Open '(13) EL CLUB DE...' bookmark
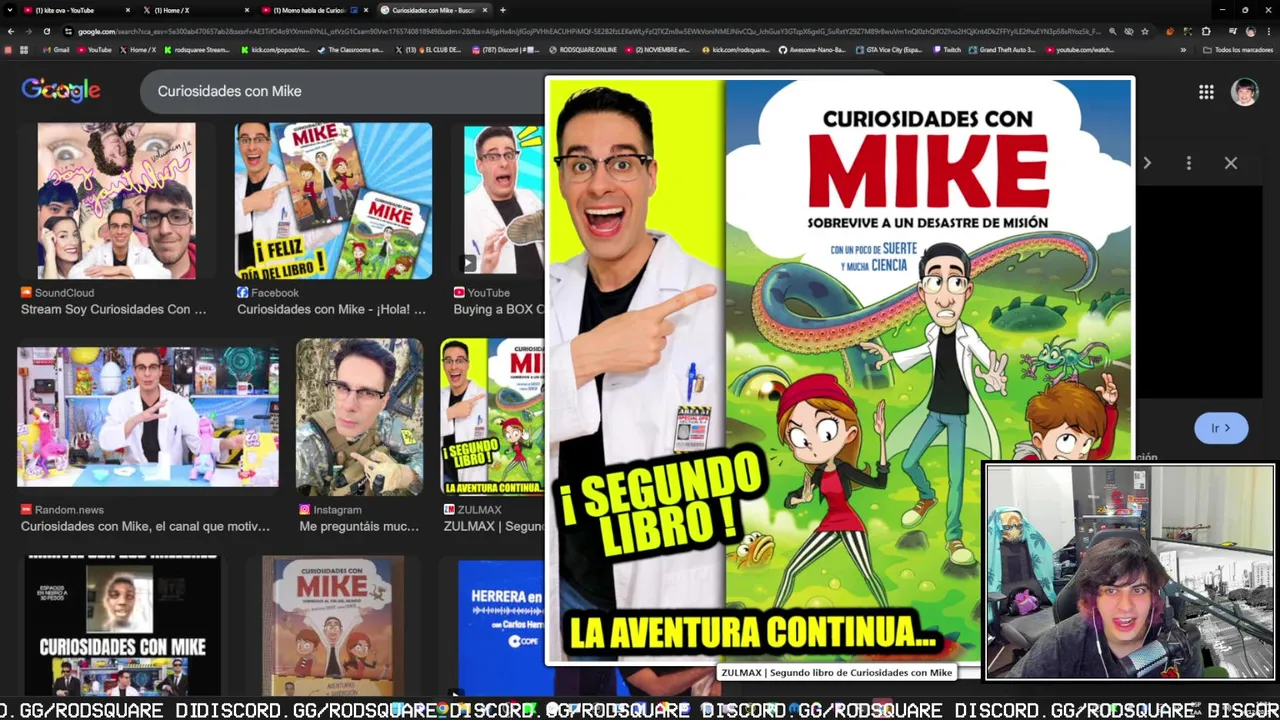Screen dimensions: 1280x720 coord(429,50)
